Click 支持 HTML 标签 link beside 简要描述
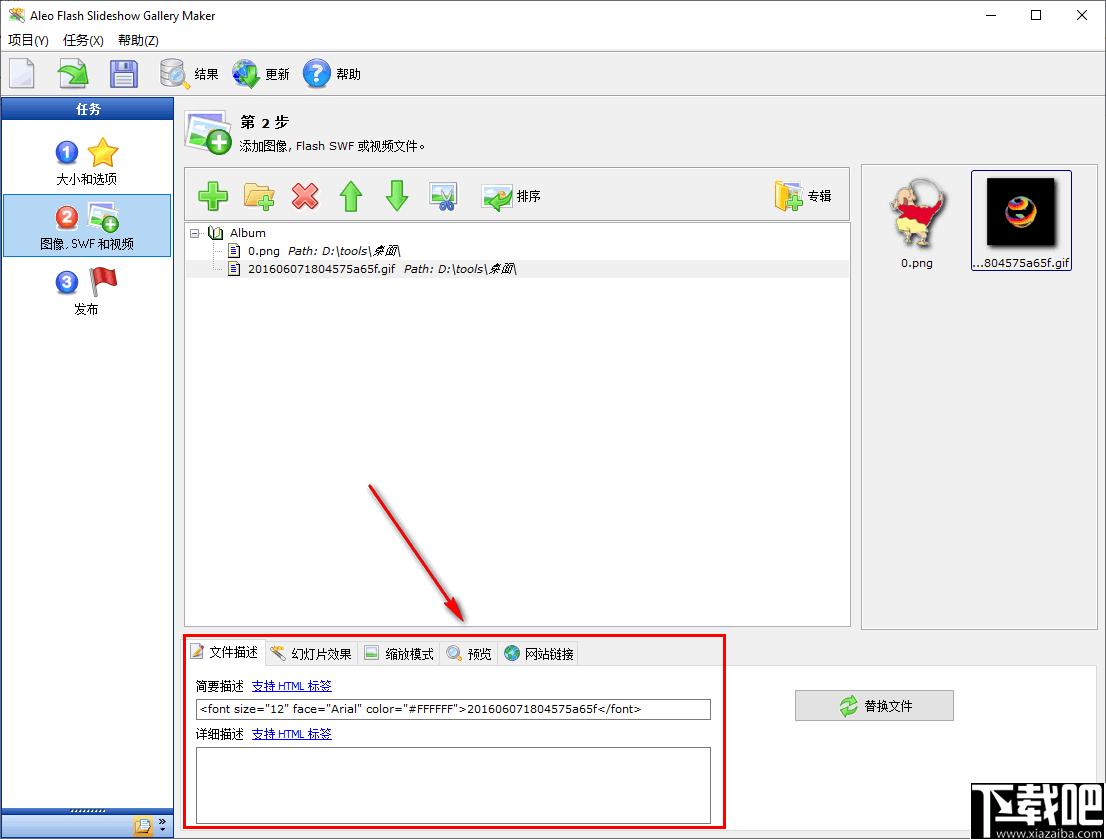Screen dimensions: 1106x839 (x=291, y=686)
